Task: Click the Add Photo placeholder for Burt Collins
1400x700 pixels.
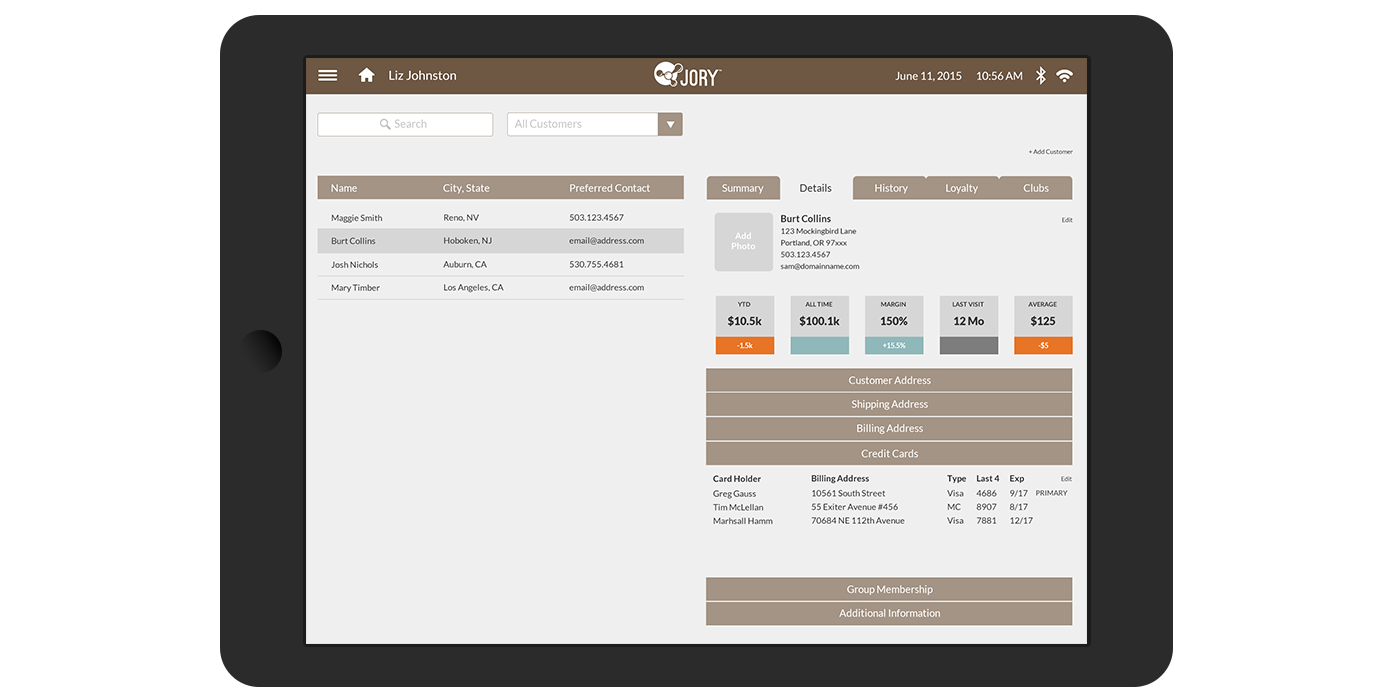Action: pyautogui.click(x=743, y=241)
